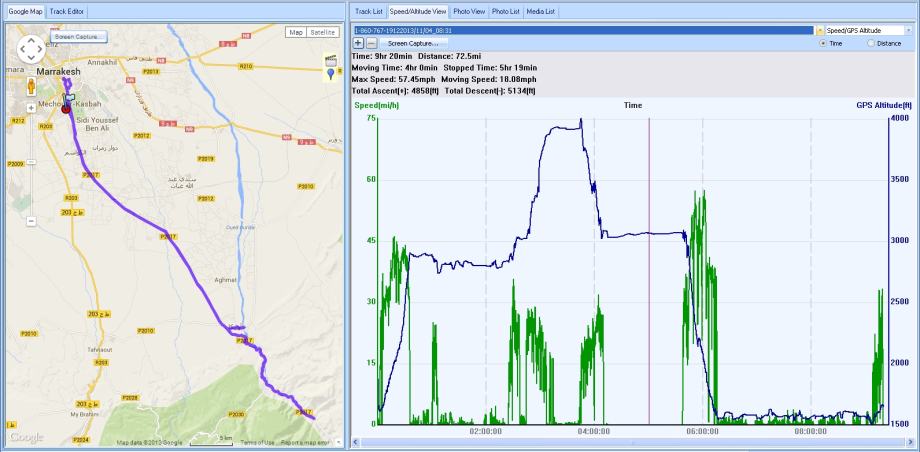Select the Distance radio button

click(871, 43)
